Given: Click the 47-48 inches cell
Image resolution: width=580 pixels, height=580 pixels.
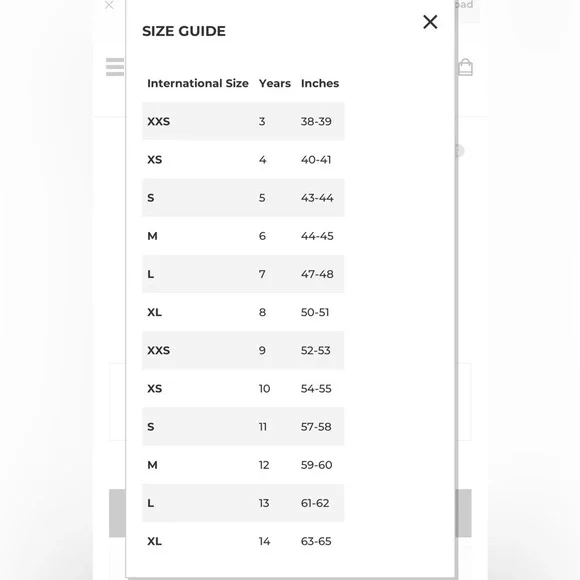Looking at the screenshot, I should (x=317, y=274).
